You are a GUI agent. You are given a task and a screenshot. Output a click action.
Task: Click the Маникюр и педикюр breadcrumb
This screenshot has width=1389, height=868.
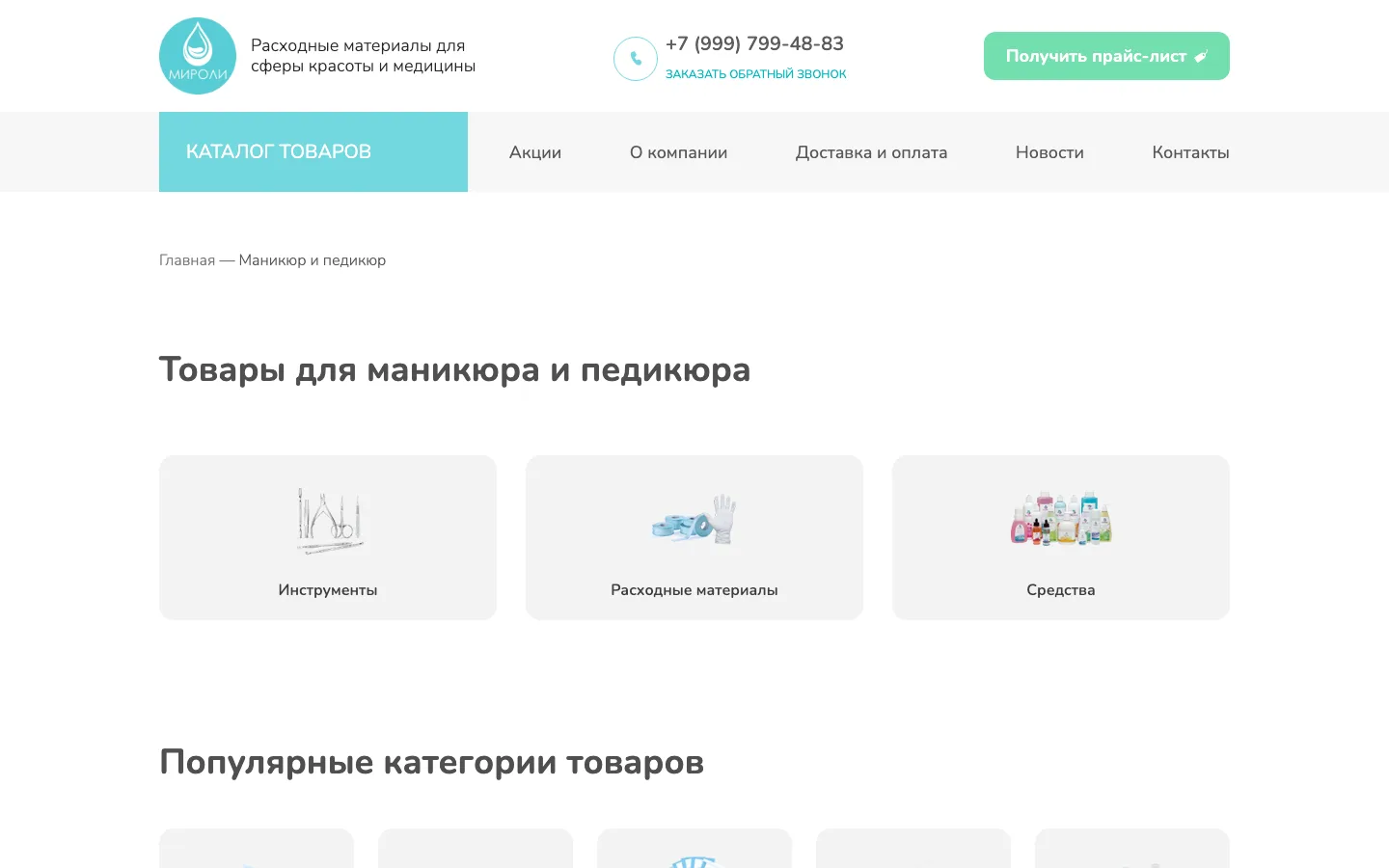point(313,260)
